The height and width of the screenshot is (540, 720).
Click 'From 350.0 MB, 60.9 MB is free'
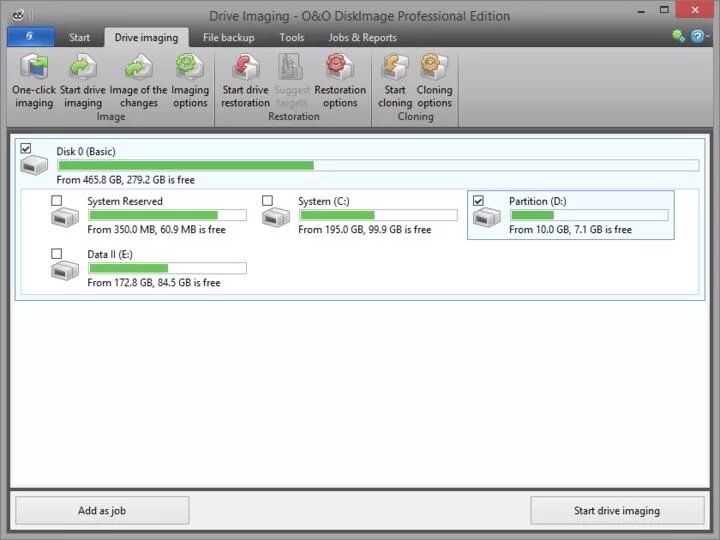pos(156,230)
